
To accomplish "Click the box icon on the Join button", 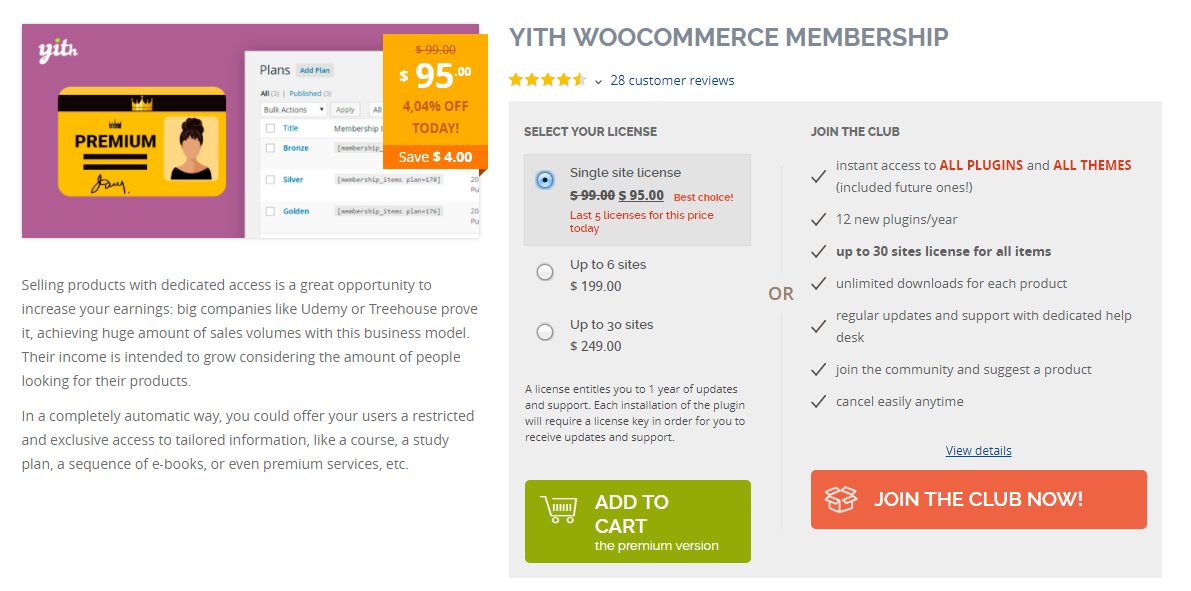I will coord(841,499).
